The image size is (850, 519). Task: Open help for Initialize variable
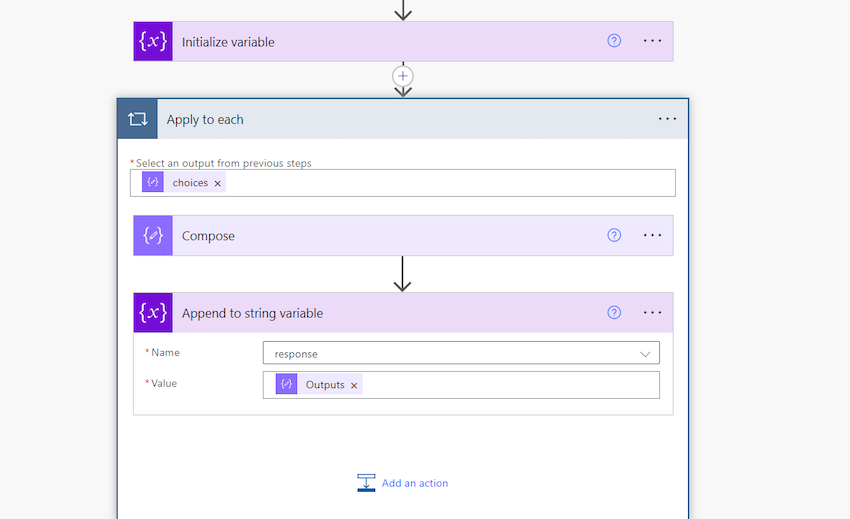click(614, 41)
